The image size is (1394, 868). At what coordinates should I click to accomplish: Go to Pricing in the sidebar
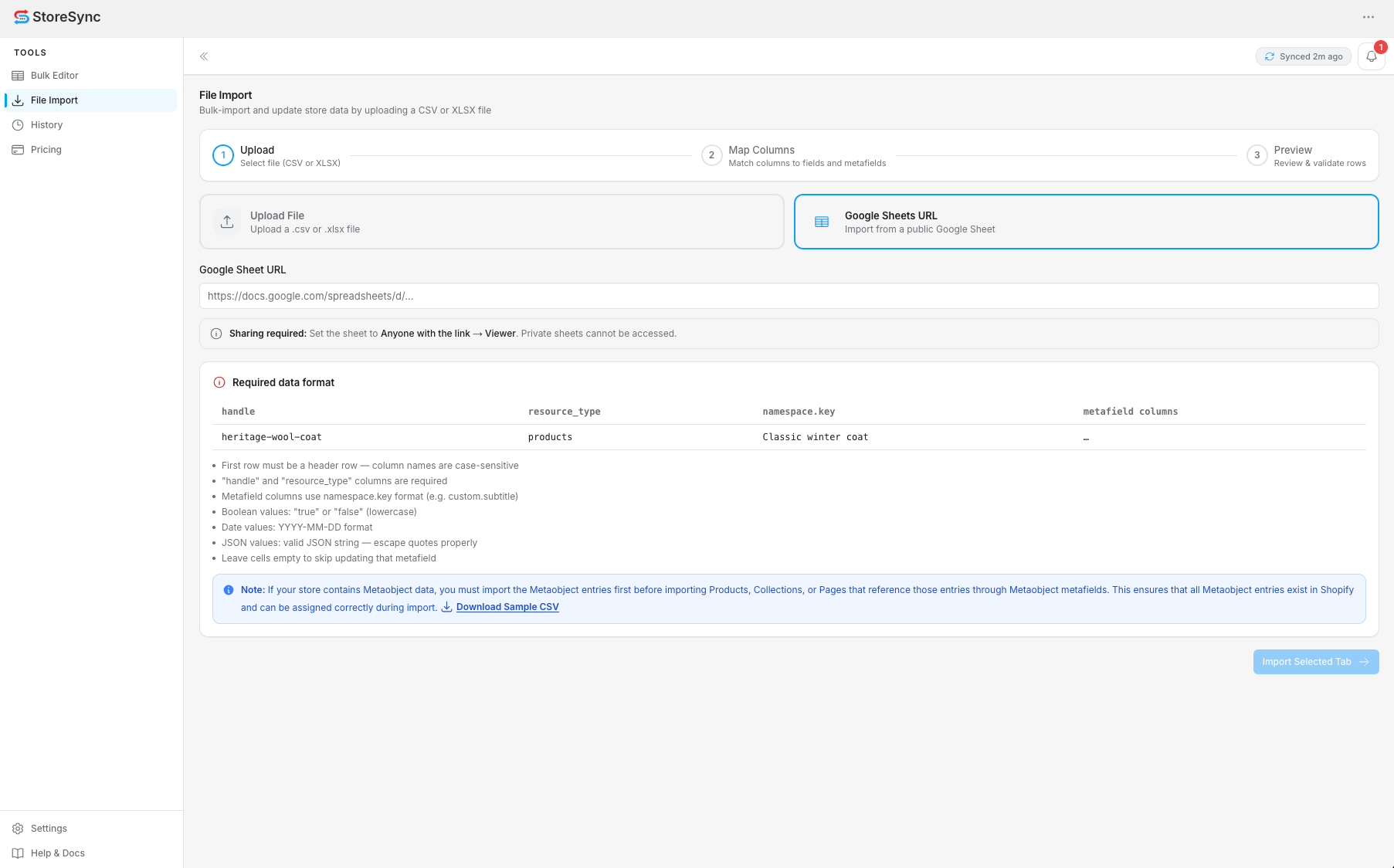click(x=91, y=150)
